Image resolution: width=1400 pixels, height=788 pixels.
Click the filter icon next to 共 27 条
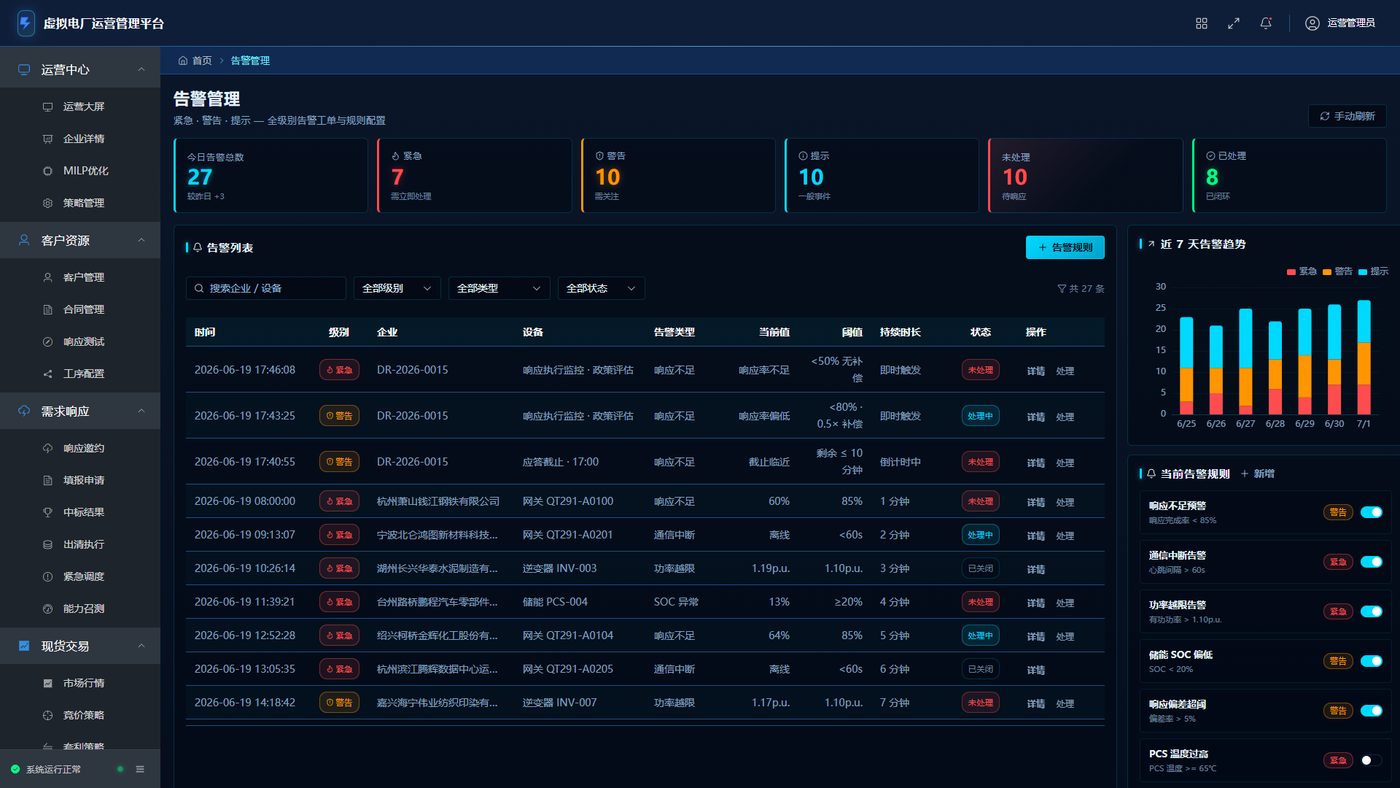pyautogui.click(x=1062, y=288)
